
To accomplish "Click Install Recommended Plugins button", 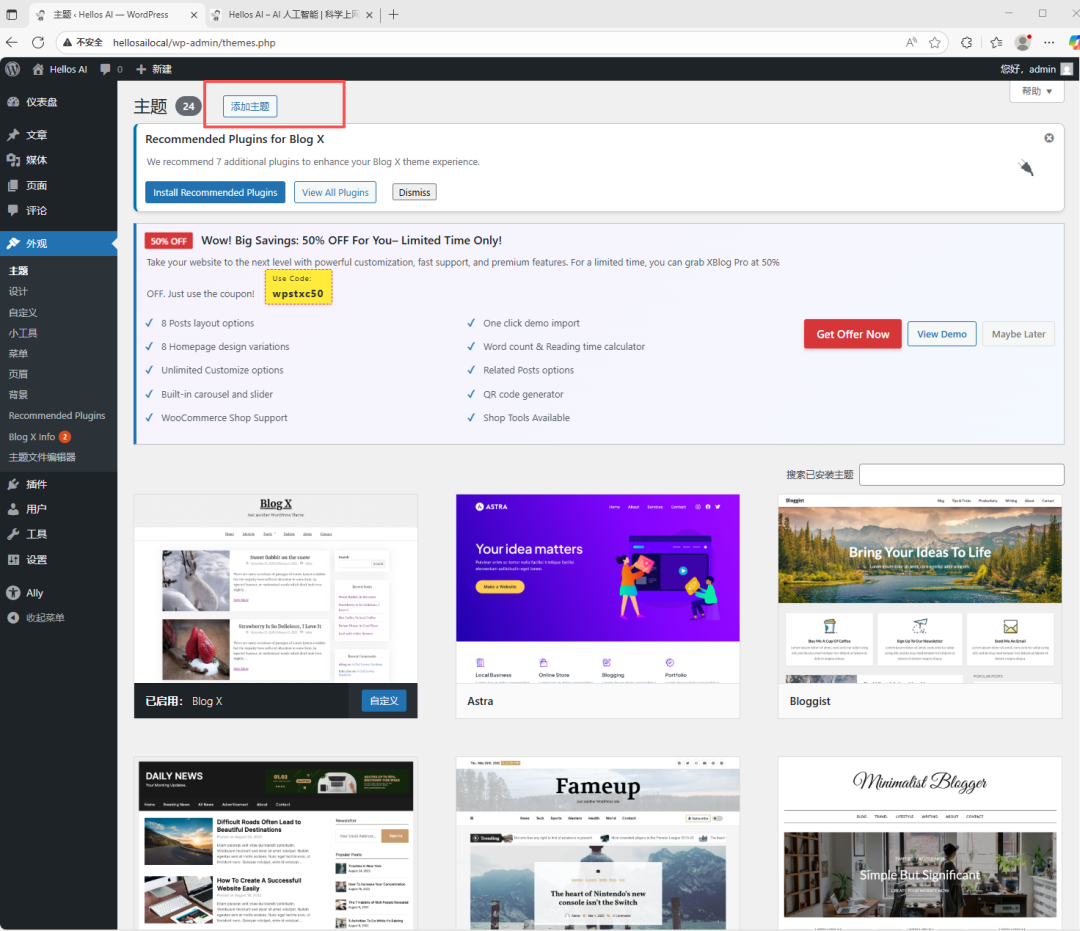I will (x=215, y=192).
